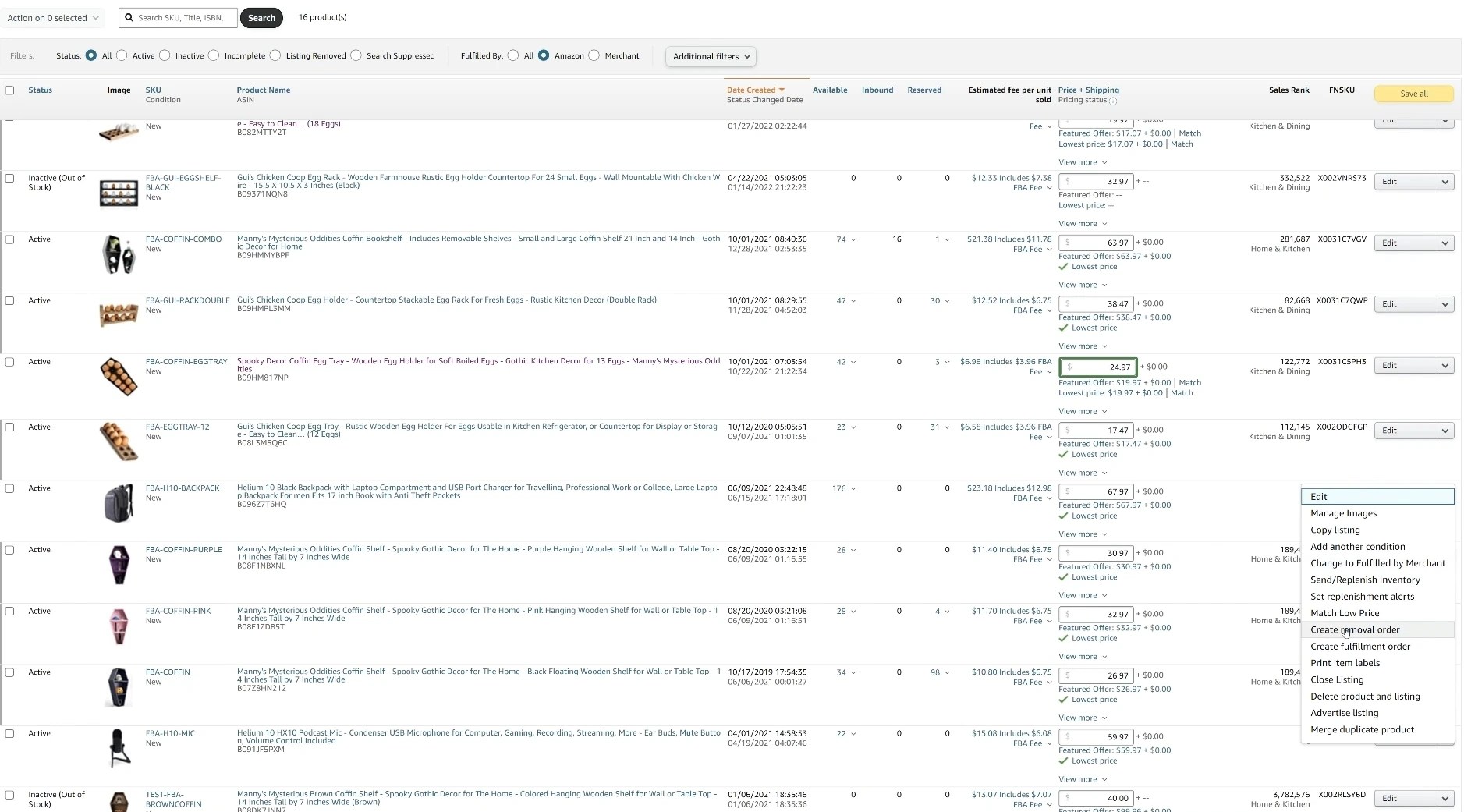Open the Edit dropdown arrow for FBA-GUI-RACKDOUBLE

click(x=1445, y=304)
